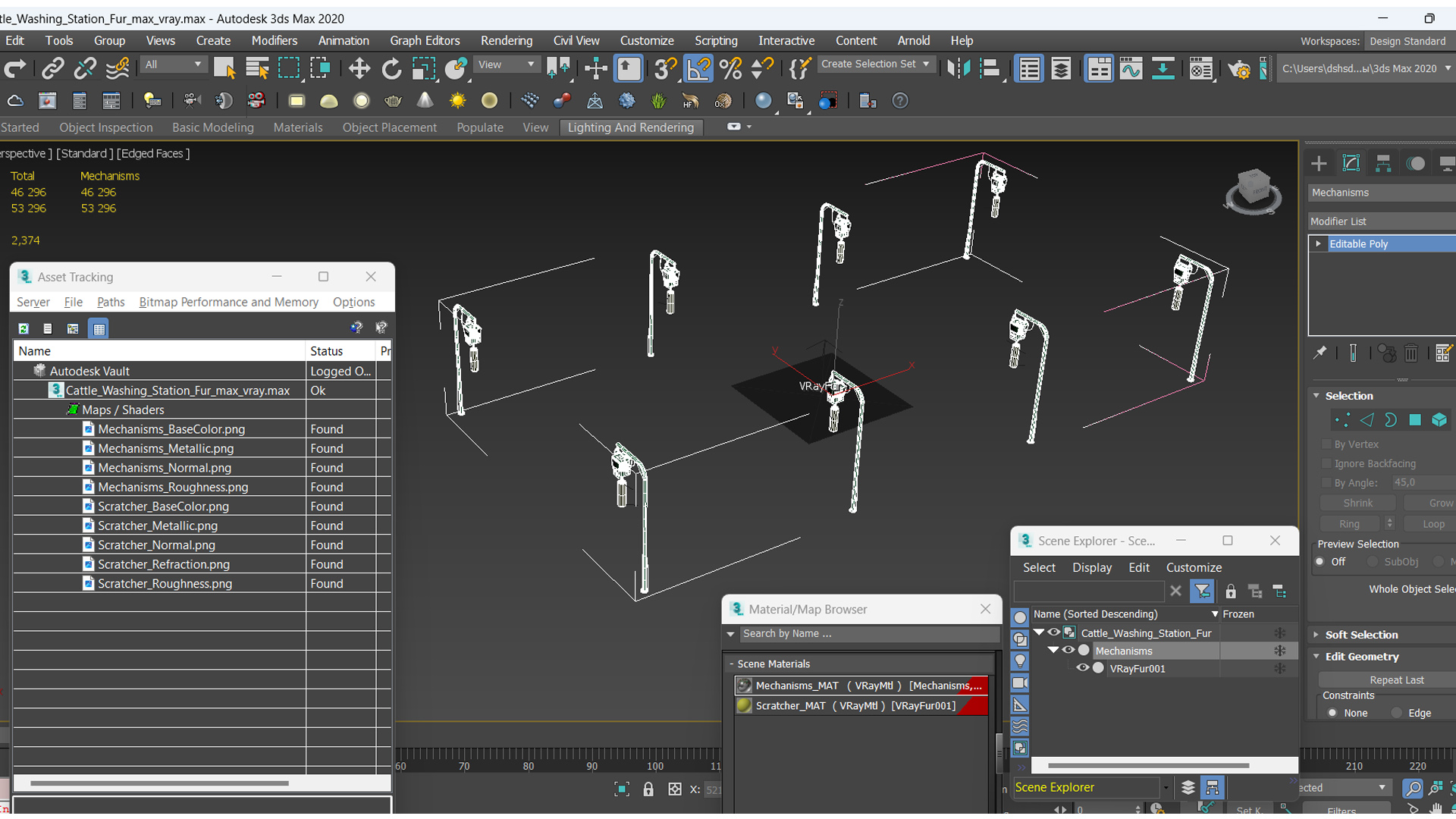The height and width of the screenshot is (819, 1456).
Task: Open the All selection filter dropdown
Action: click(x=173, y=64)
